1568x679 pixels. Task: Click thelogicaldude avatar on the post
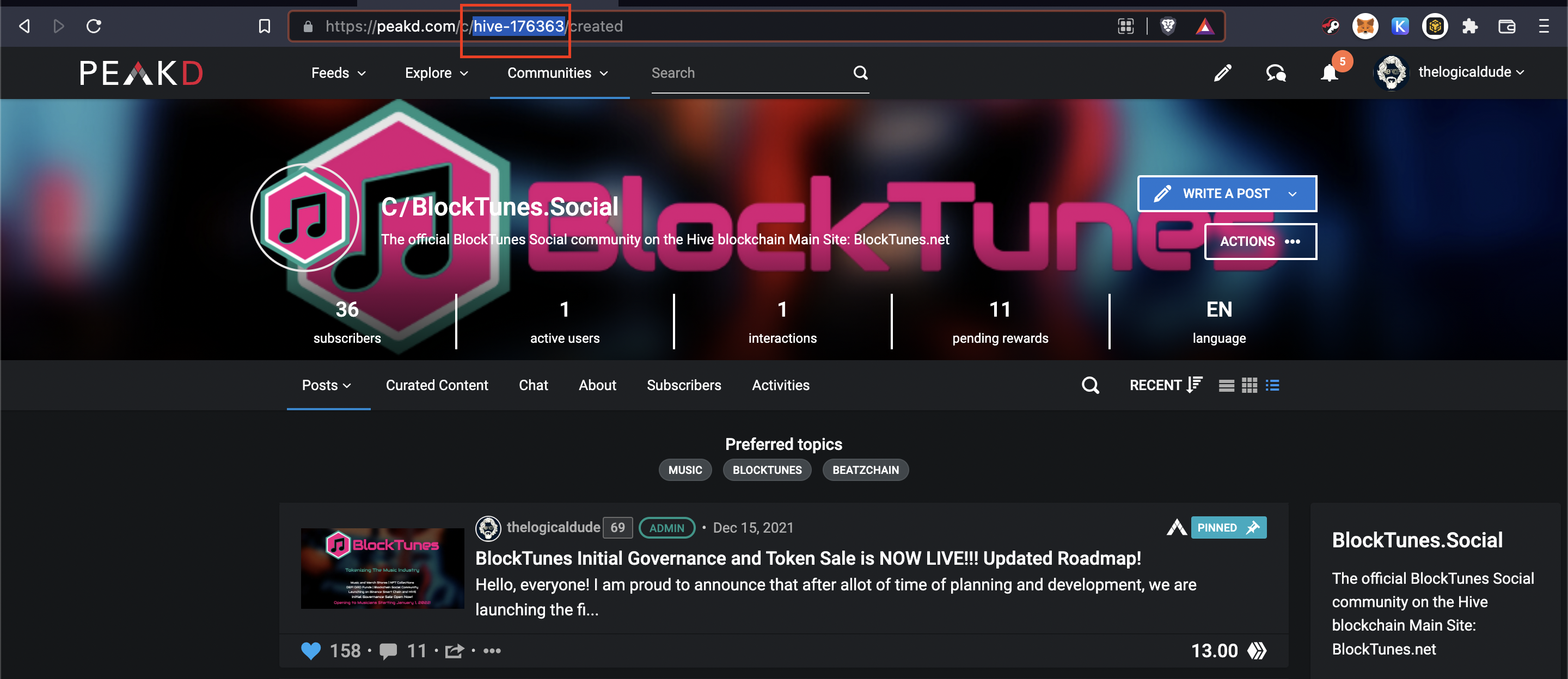coord(488,528)
